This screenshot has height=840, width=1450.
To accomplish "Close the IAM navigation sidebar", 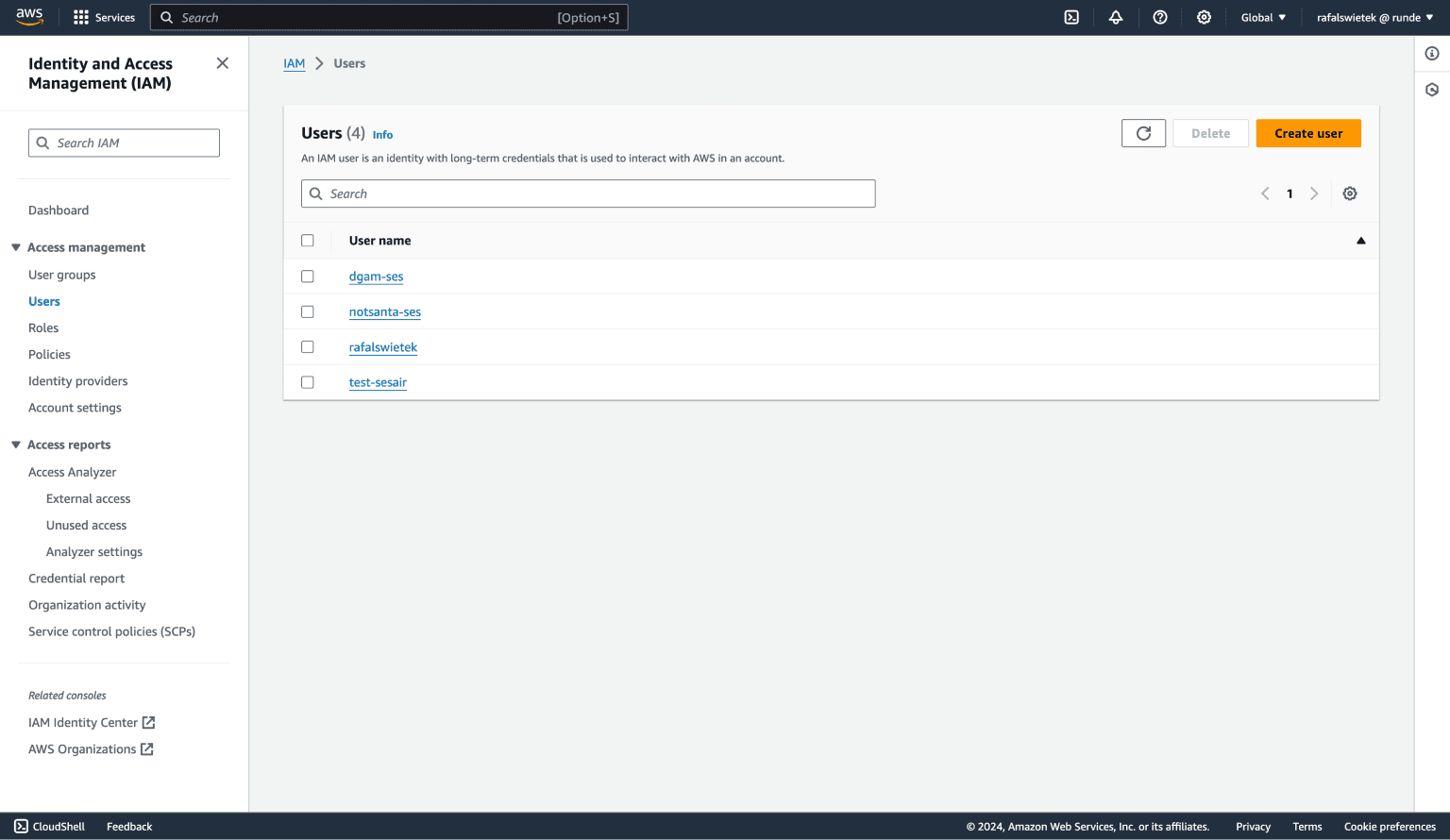I will point(223,63).
